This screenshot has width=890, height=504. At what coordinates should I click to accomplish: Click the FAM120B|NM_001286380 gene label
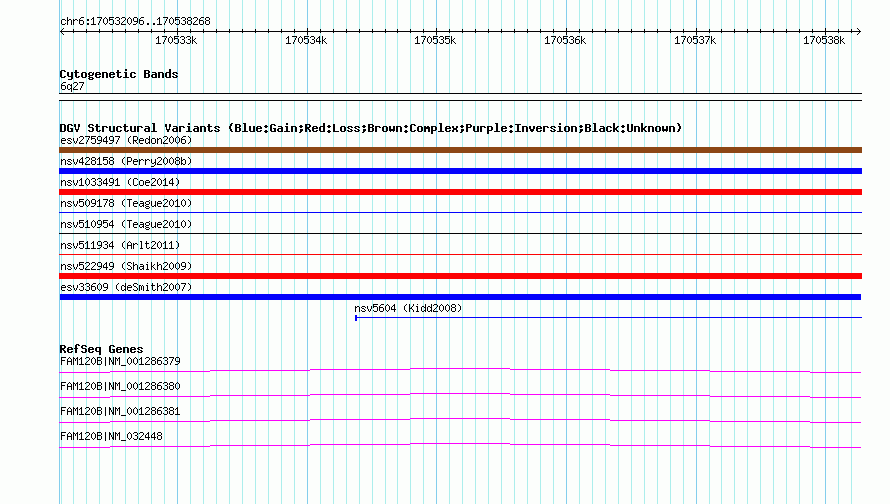[120, 386]
